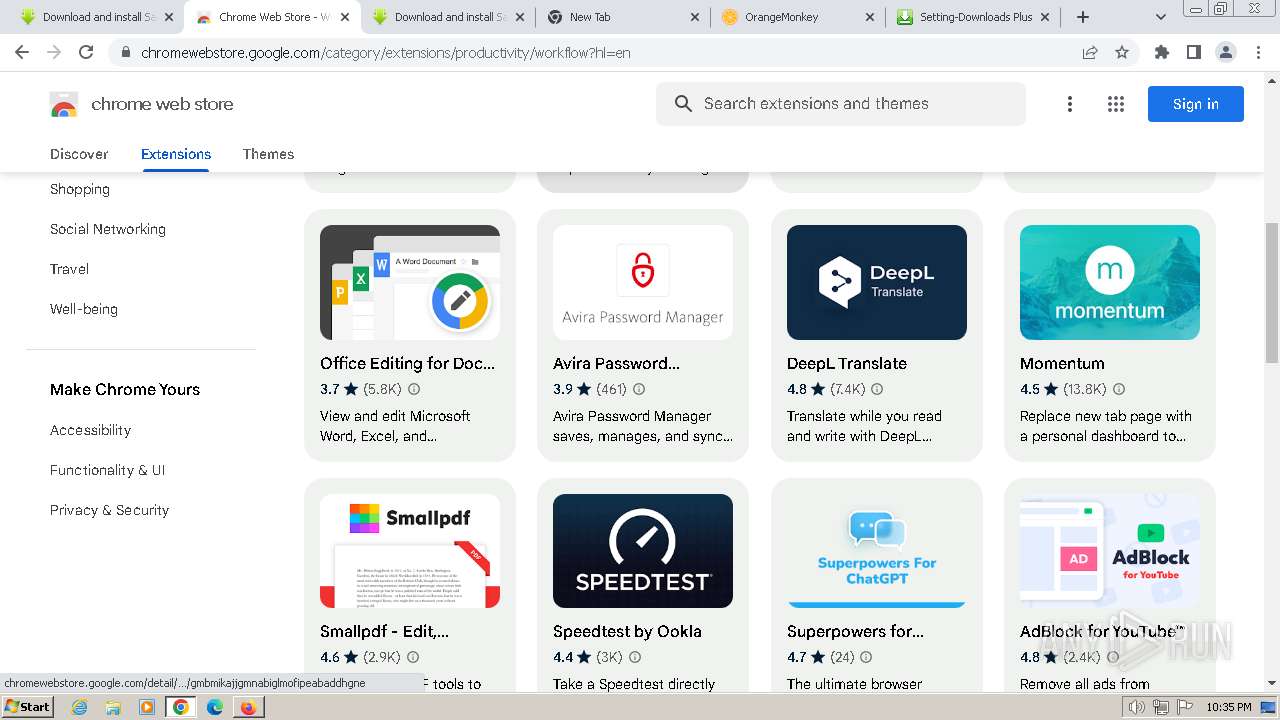Click the info icon next to Avira rating
Viewport: 1280px width, 720px height.
639,390
